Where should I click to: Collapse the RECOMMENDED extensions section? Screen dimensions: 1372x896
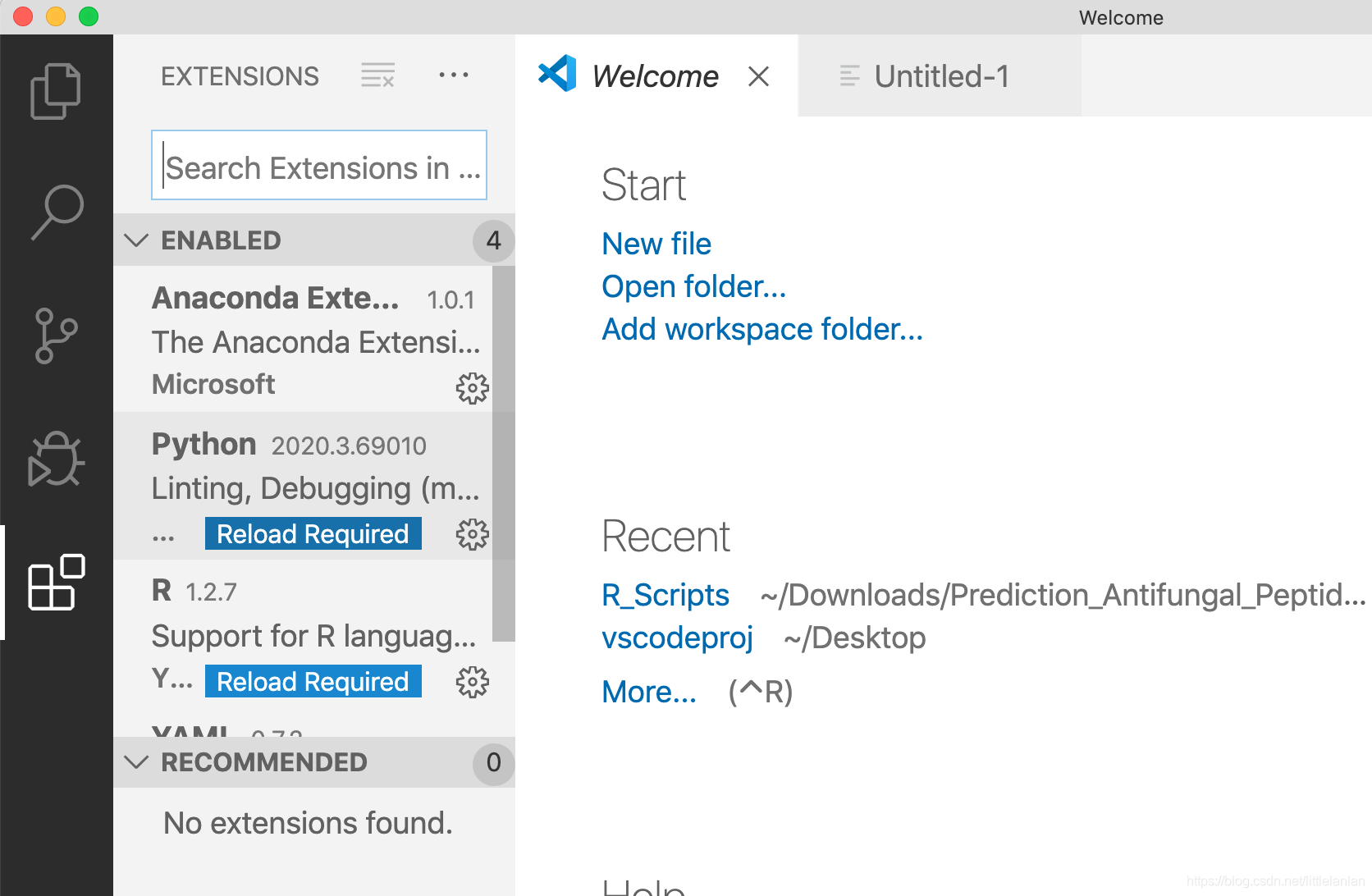[x=136, y=762]
